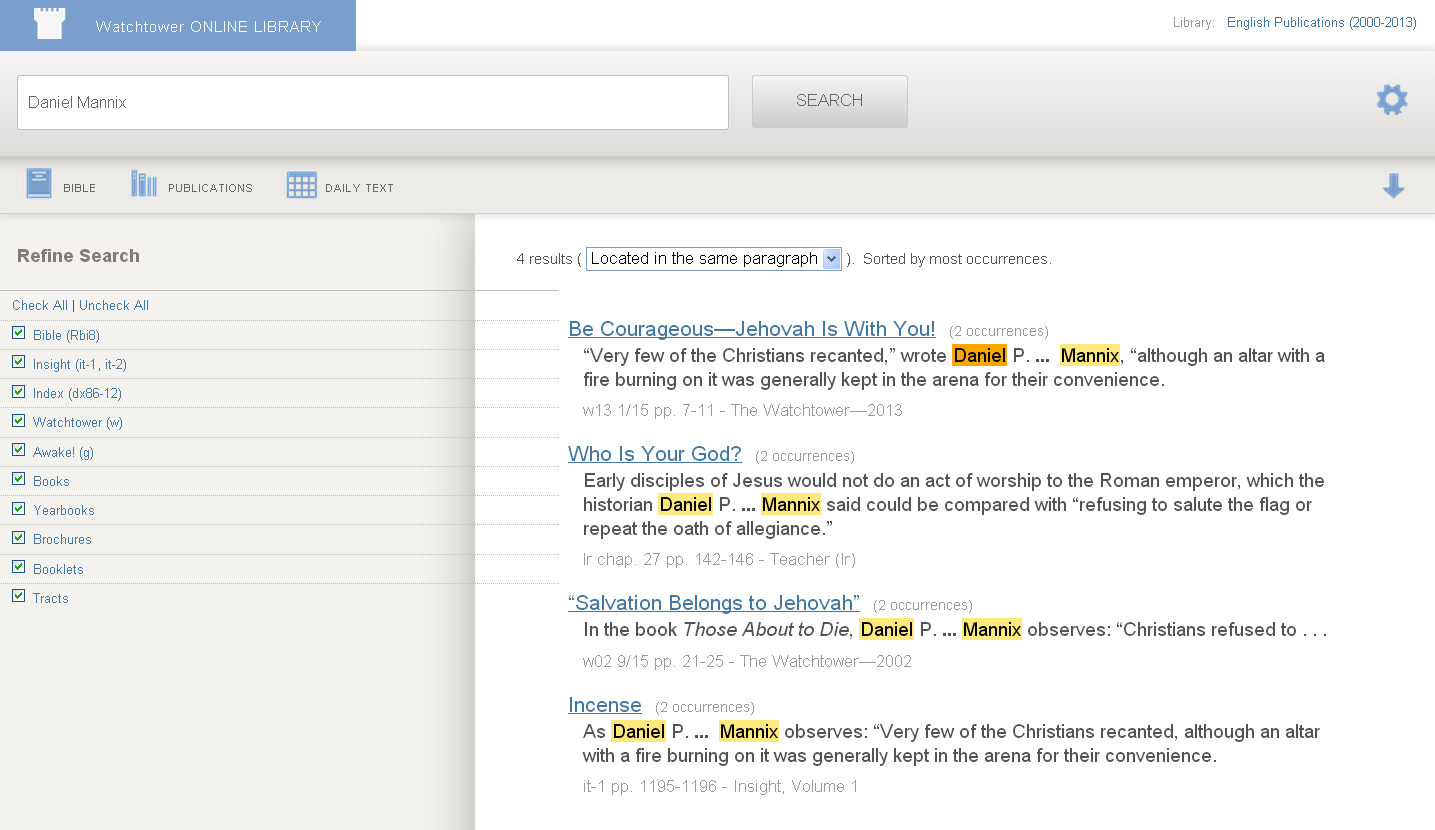The image size is (1435, 830).
Task: Uncheck the Bible (Rbi8) checkbox
Action: point(18,333)
